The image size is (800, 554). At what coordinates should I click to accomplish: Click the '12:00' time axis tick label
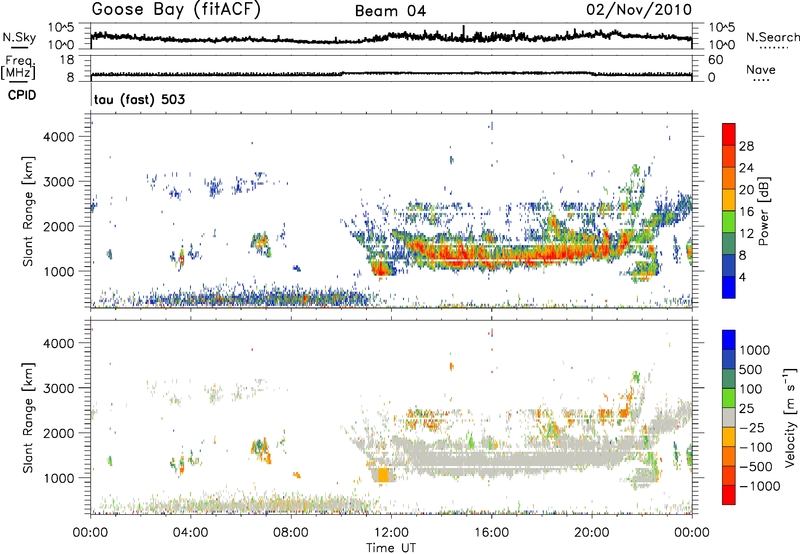pyautogui.click(x=391, y=533)
